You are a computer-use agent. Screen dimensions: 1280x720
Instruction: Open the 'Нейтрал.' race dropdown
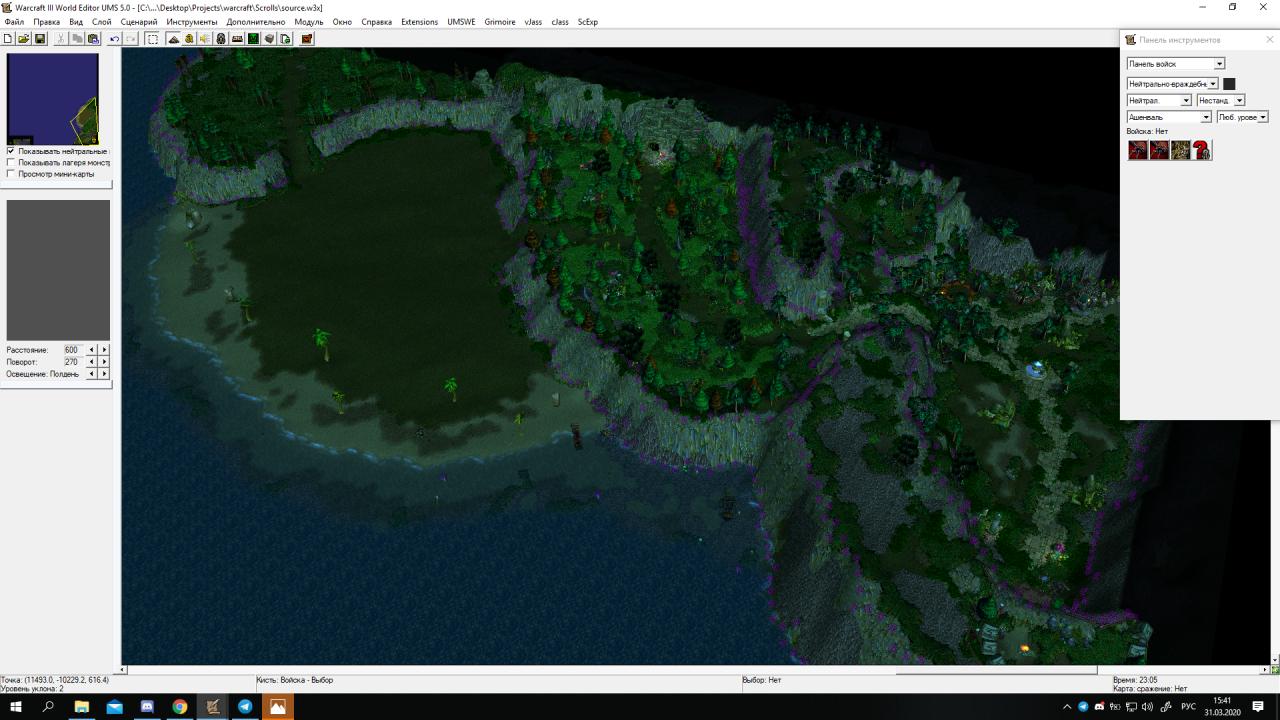[x=1159, y=100]
